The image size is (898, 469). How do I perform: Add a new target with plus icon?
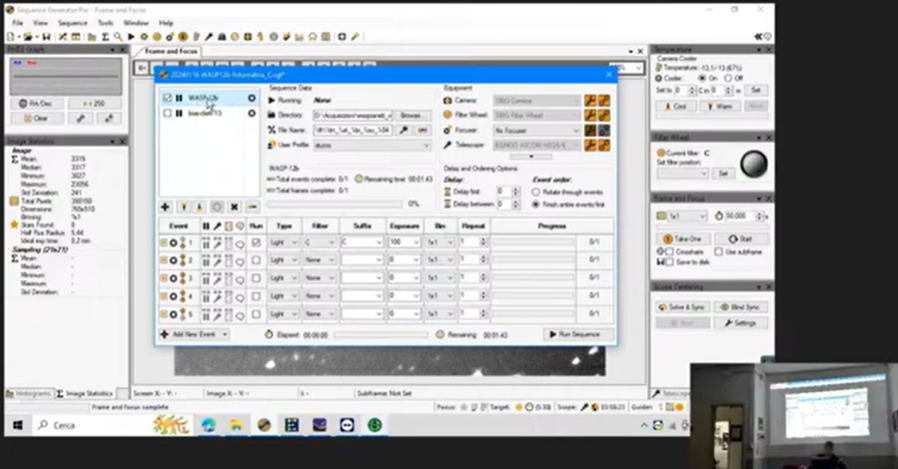165,207
